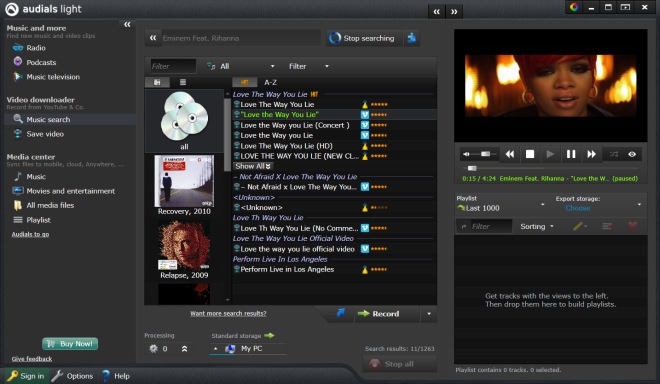660x384 pixels.
Task: Collapse the left sidebar panel
Action: point(127,24)
